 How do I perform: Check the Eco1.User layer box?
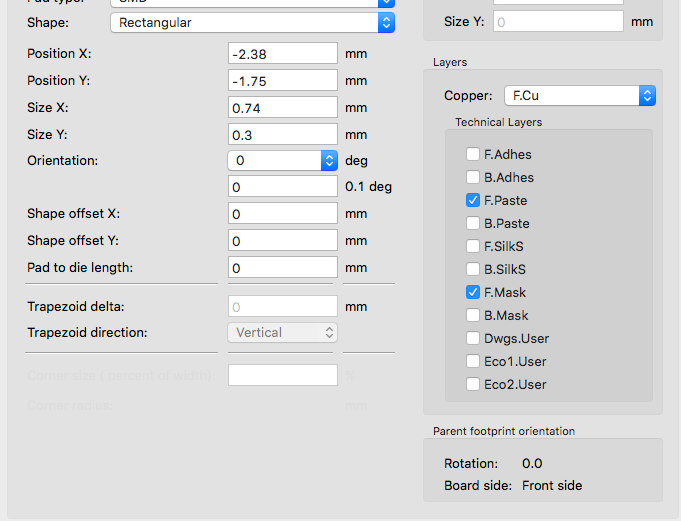point(473,361)
